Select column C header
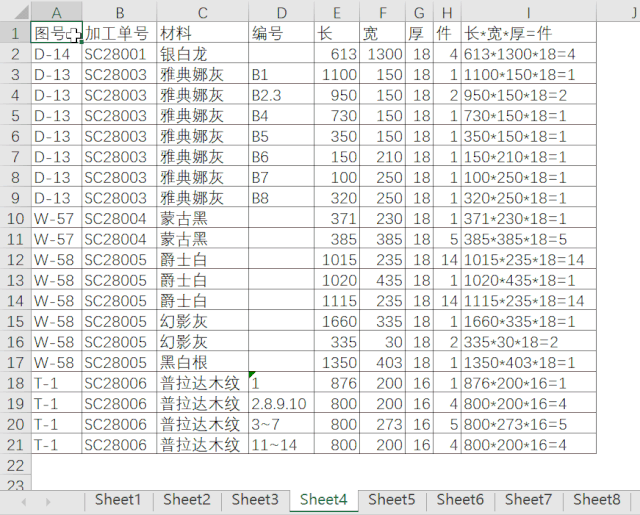 click(202, 12)
